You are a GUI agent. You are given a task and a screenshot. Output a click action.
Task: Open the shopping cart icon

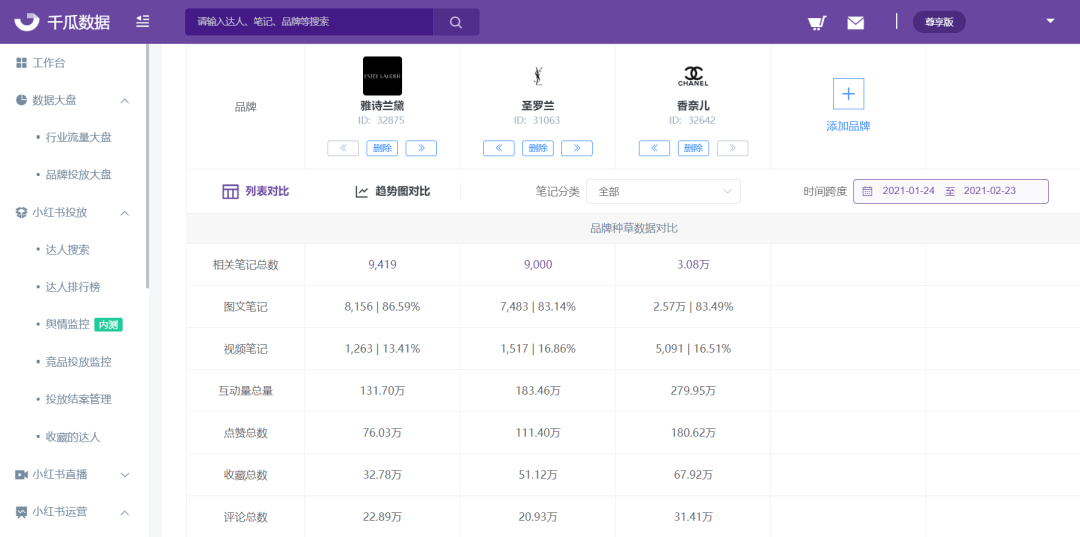tap(817, 23)
